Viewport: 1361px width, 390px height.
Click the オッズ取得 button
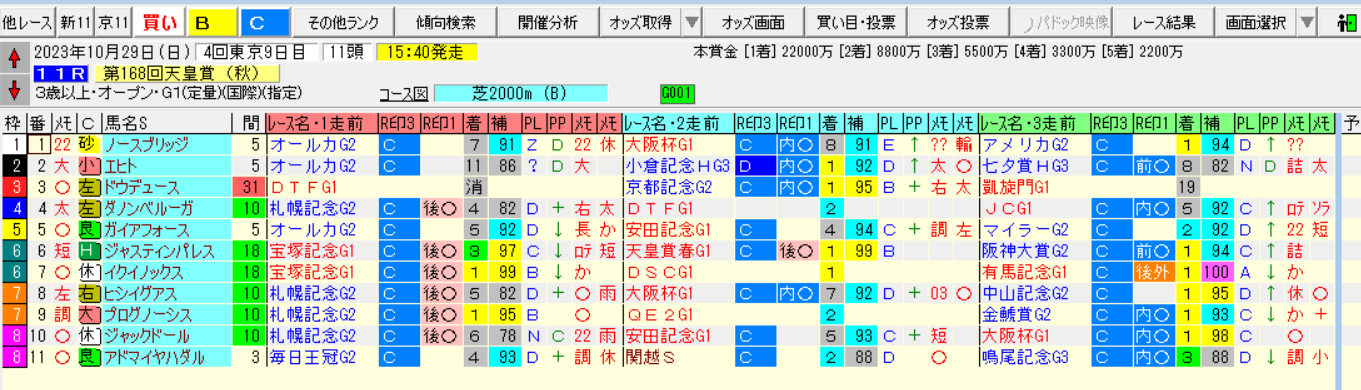640,22
